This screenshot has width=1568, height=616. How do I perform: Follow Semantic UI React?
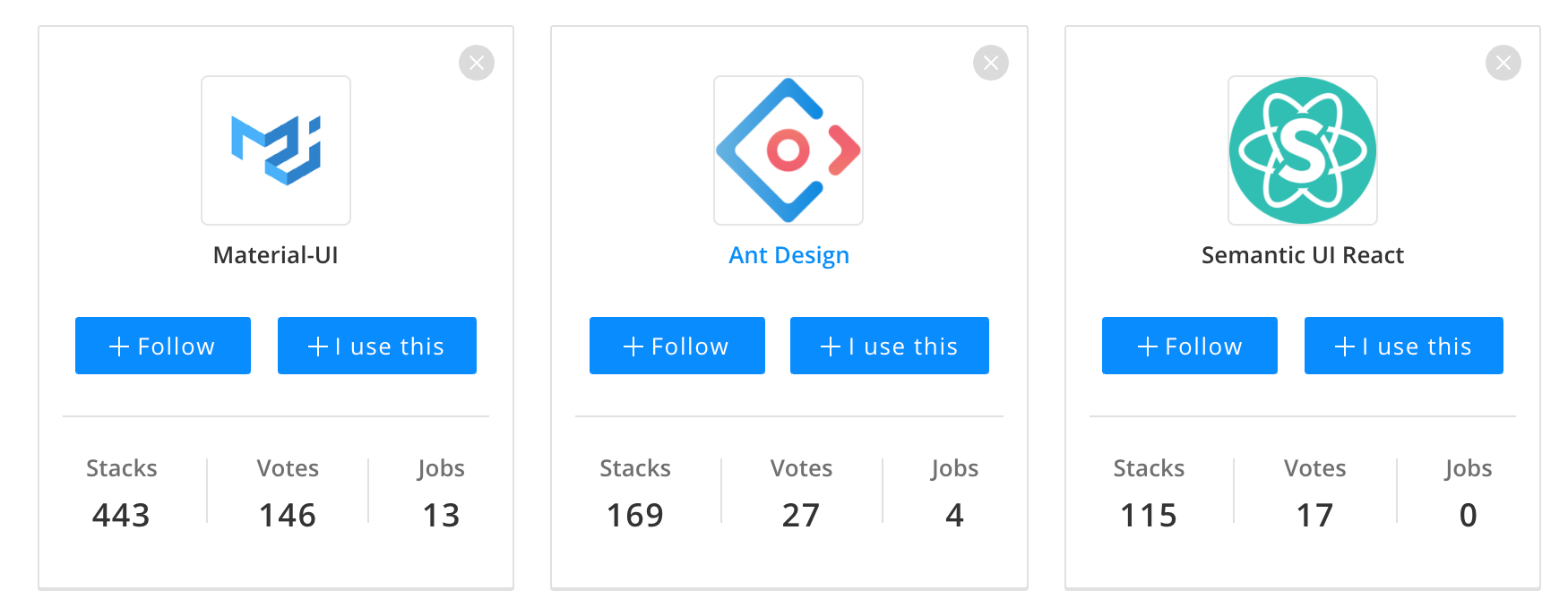1189,346
